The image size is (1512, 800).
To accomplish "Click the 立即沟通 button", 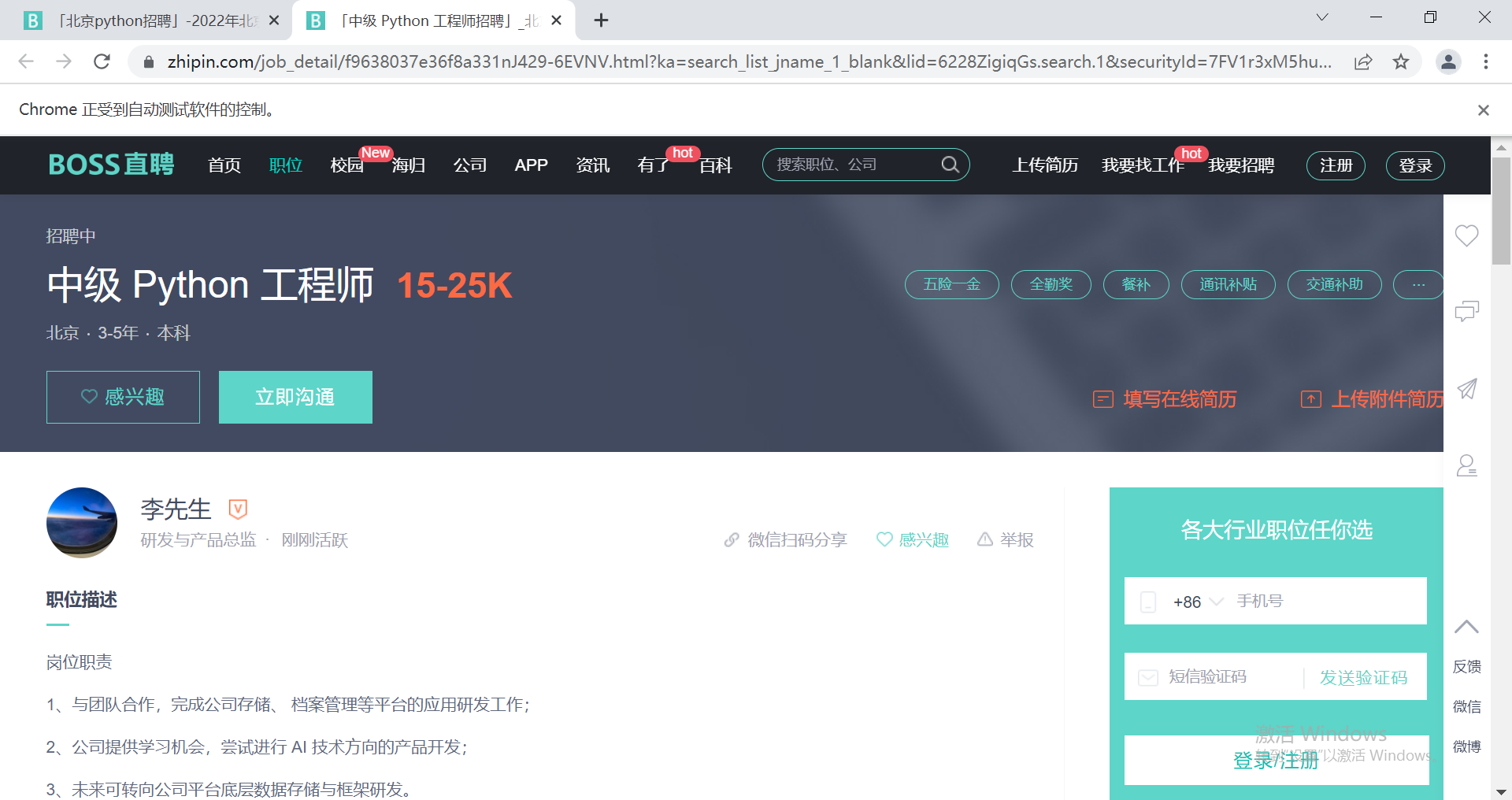I will pyautogui.click(x=295, y=397).
